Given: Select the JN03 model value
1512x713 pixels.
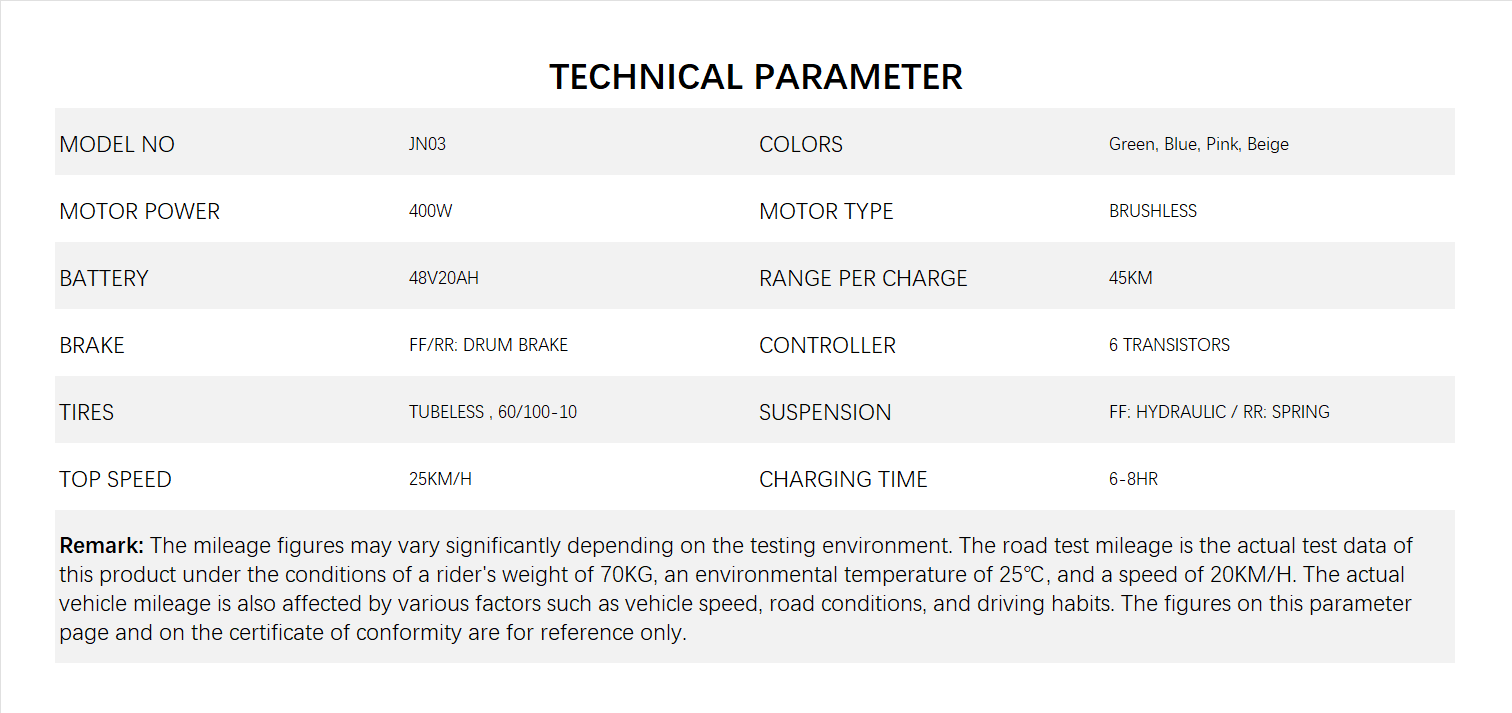Looking at the screenshot, I should tap(427, 144).
